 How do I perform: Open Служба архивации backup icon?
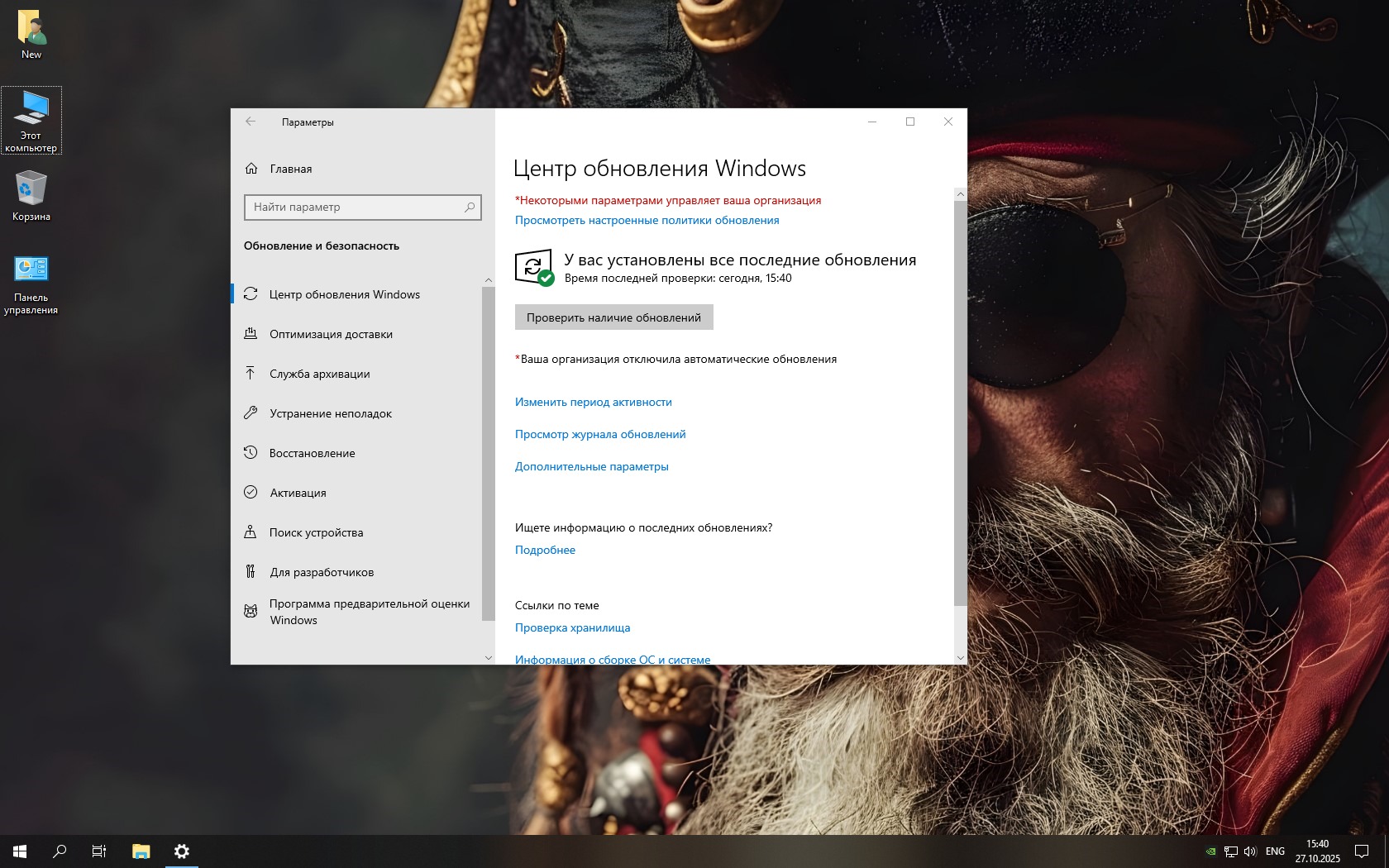click(x=251, y=374)
